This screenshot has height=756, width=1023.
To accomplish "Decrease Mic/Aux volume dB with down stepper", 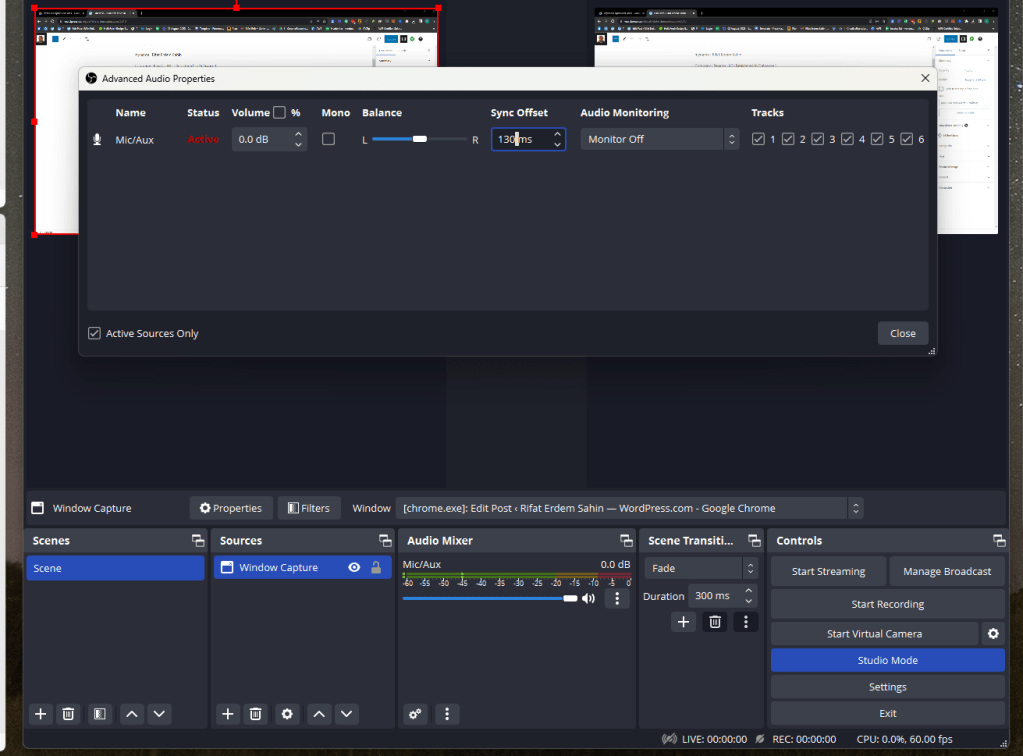I will pos(298,145).
